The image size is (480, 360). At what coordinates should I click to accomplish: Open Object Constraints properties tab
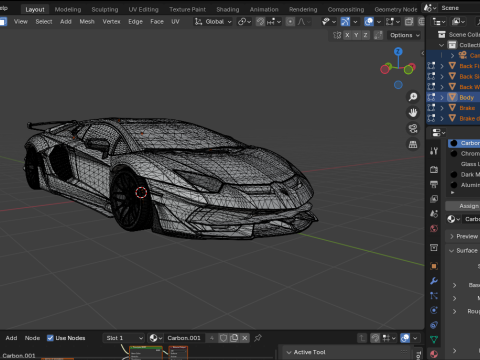click(x=434, y=325)
